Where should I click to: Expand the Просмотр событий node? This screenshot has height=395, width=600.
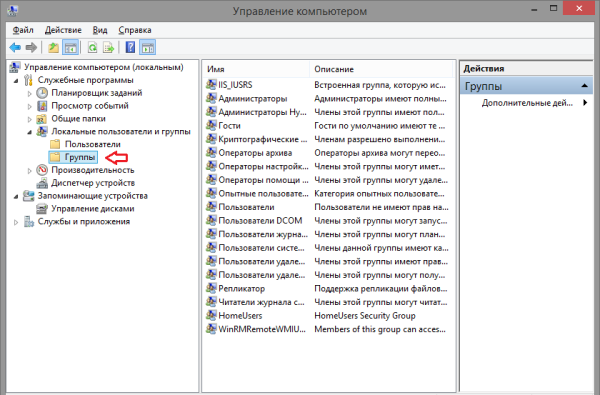click(29, 106)
